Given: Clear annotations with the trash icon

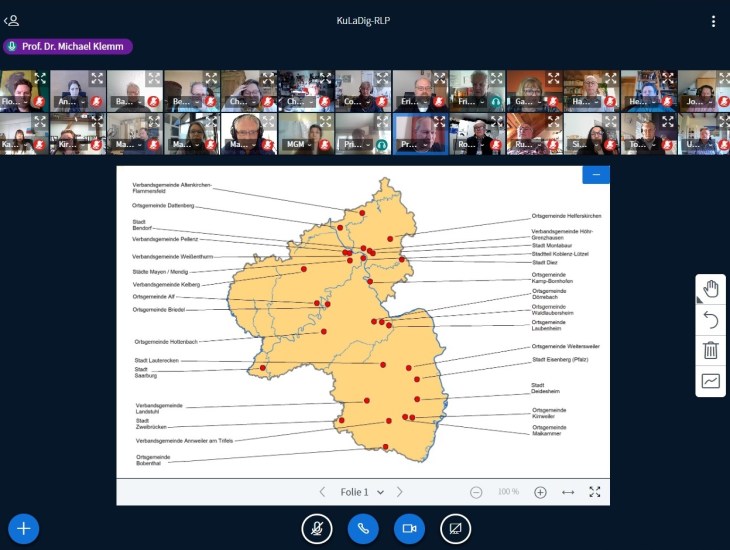Looking at the screenshot, I should [711, 350].
